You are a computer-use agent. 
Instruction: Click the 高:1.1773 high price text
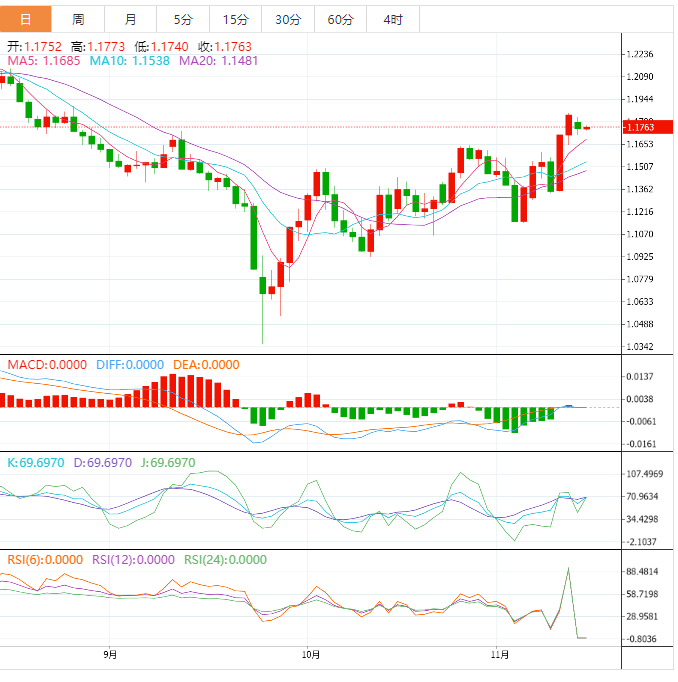click(x=98, y=47)
